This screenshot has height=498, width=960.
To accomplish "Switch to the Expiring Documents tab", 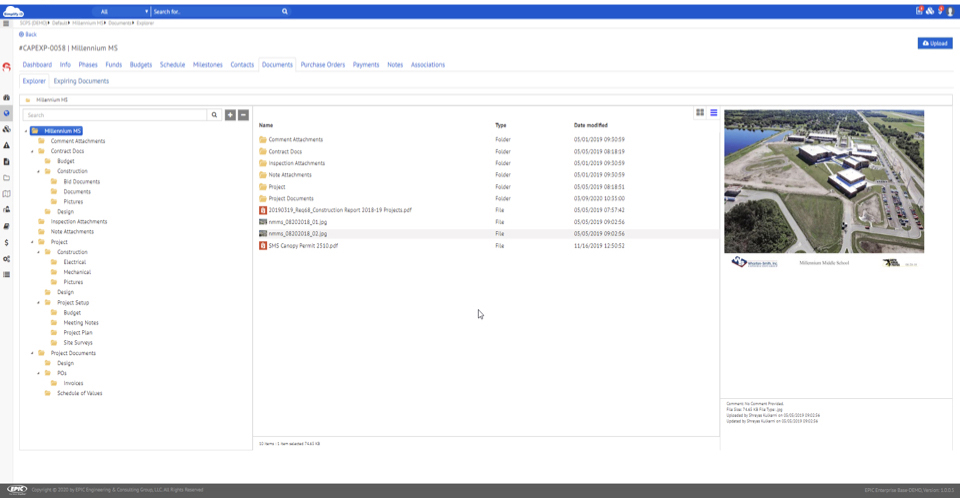I will [x=81, y=81].
